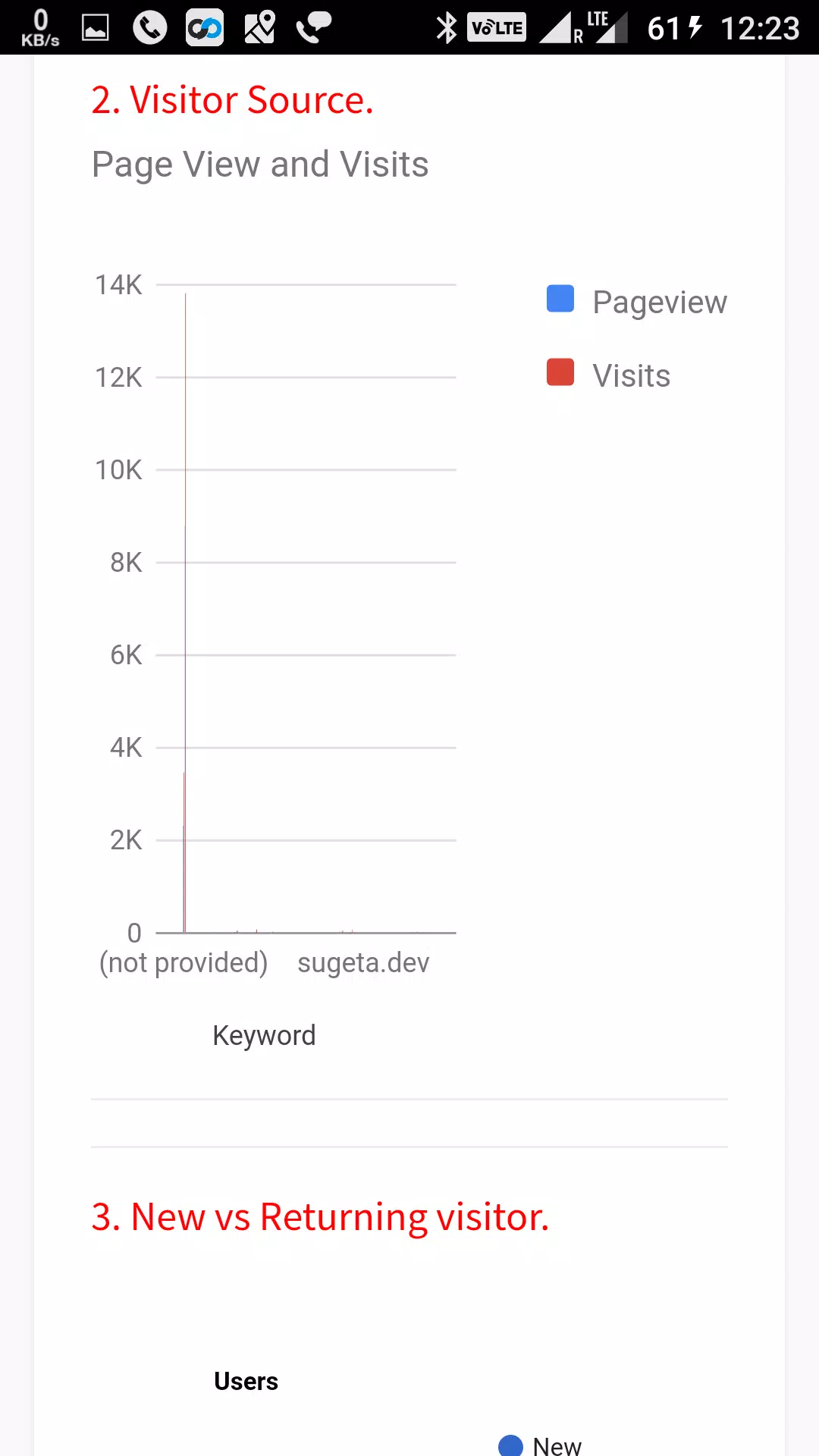Click the blue Pageview legend swatch
Image resolution: width=819 pixels, height=1456 pixels.
click(x=560, y=299)
